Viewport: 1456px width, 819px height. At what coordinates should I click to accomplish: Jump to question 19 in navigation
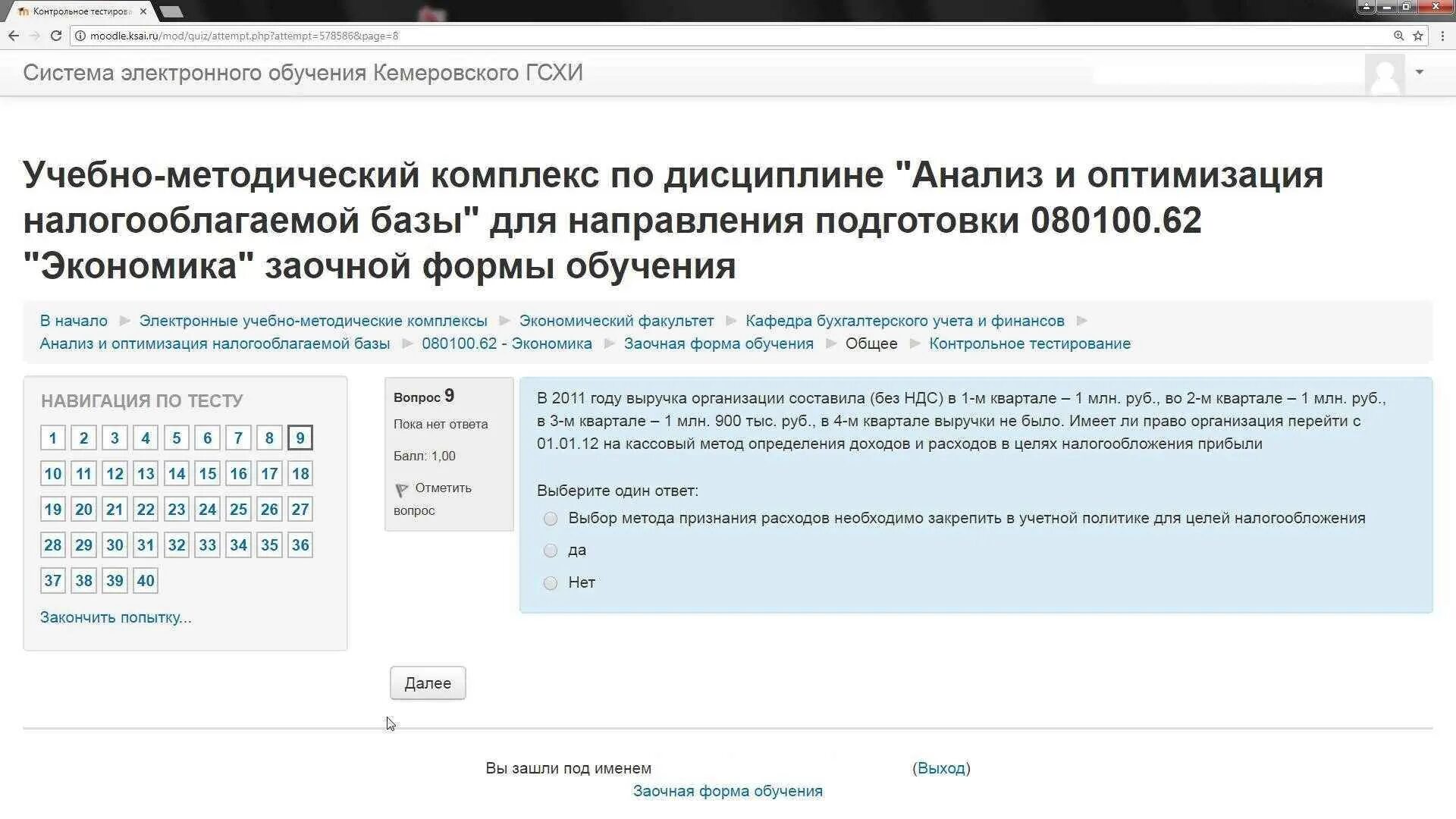point(52,510)
